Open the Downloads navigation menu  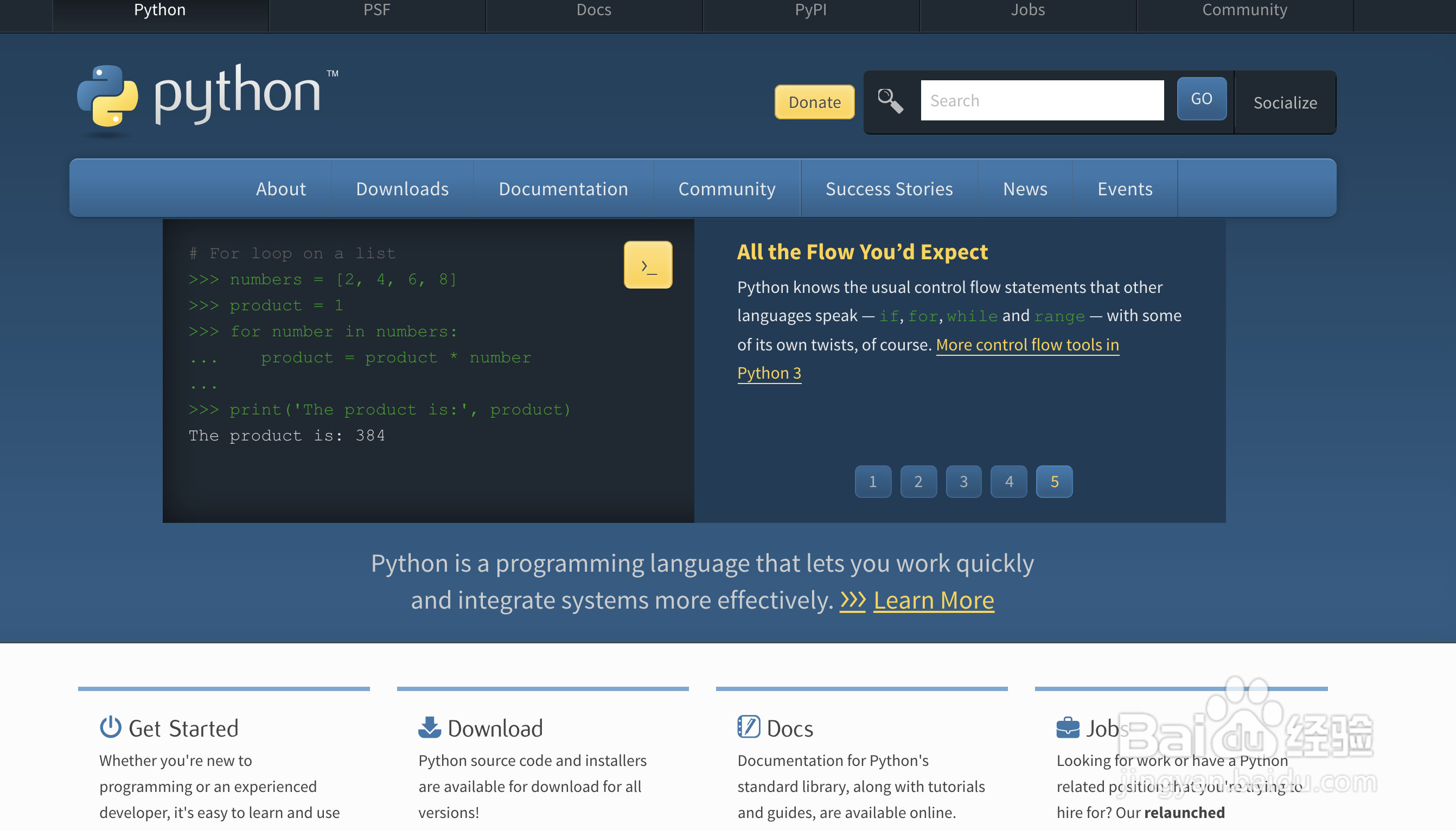402,188
